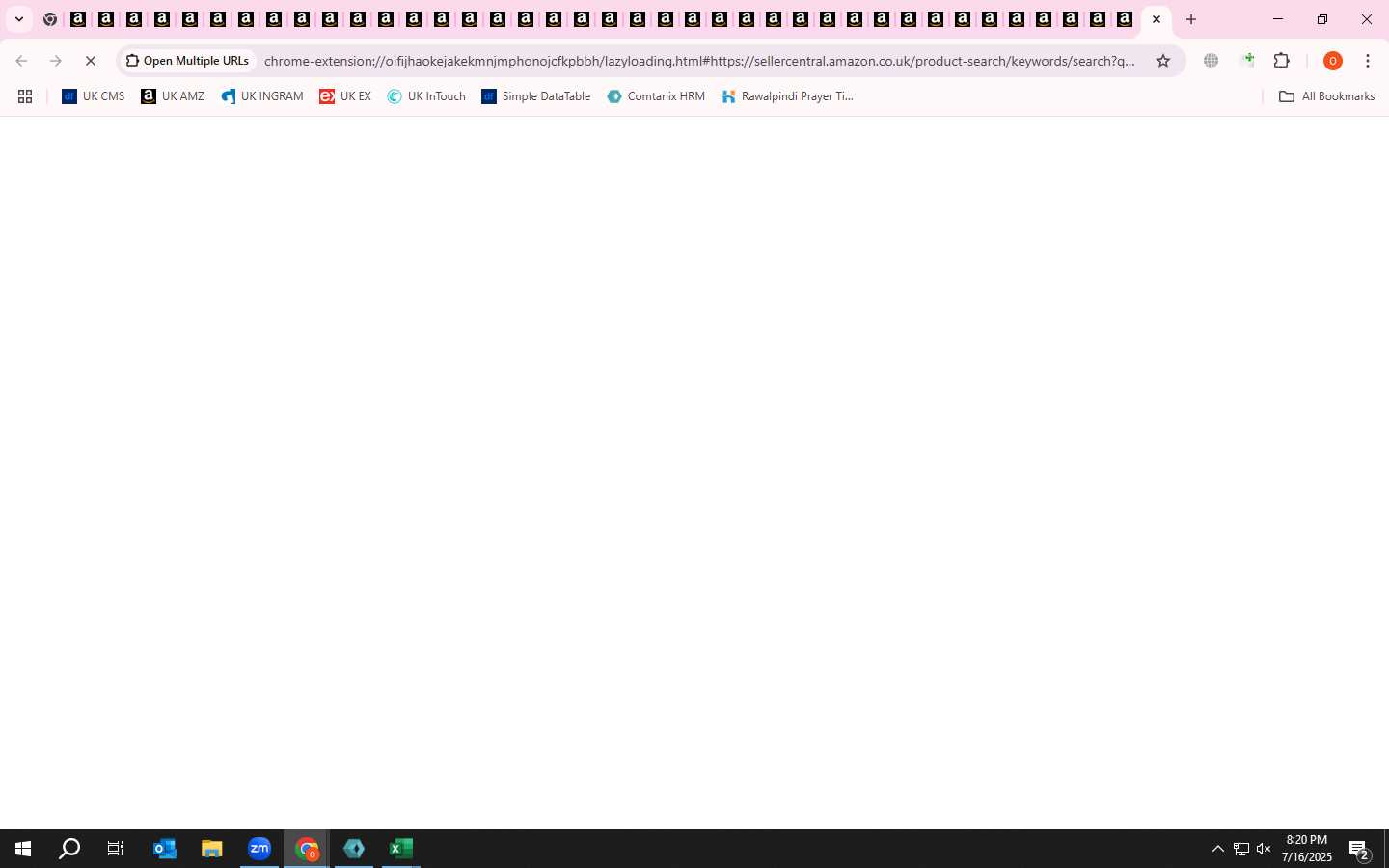The image size is (1389, 868).
Task: Open Windows taskbar search
Action: [69, 849]
